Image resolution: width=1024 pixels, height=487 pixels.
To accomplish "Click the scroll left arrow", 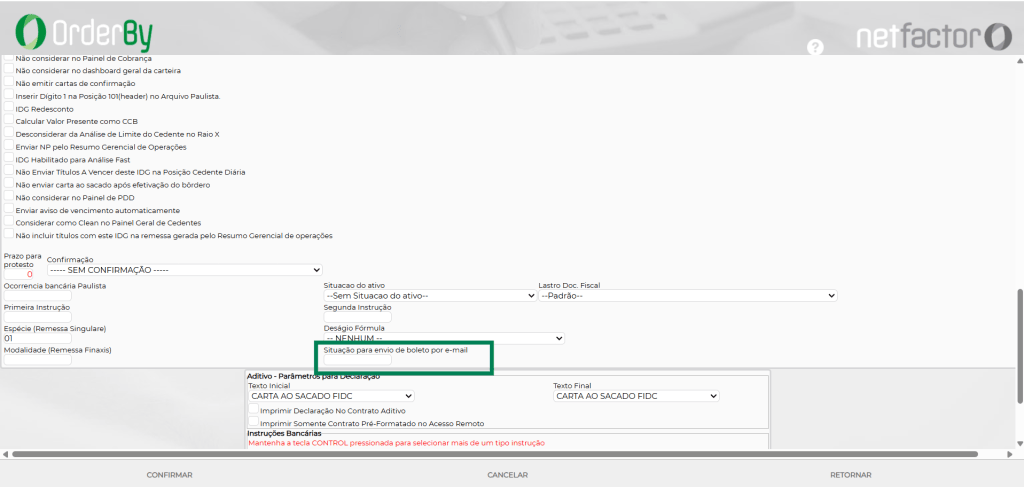I will tap(5, 454).
